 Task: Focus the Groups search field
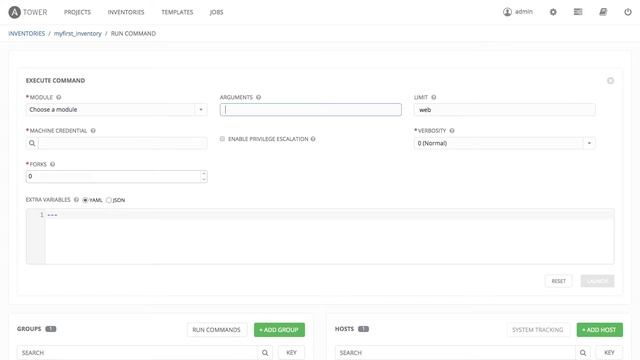[x=138, y=353]
